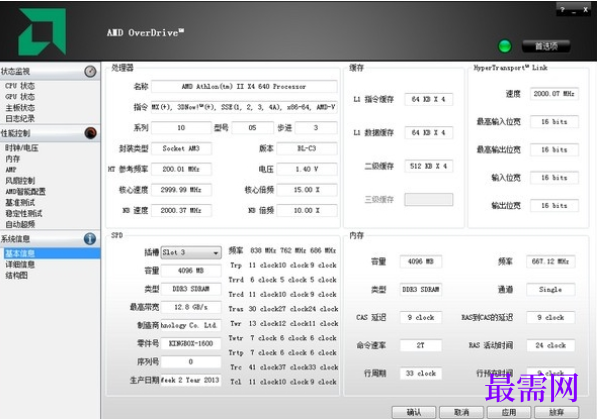Select GPU 状态 in sidebar
This screenshot has width=597, height=419.
(20, 97)
